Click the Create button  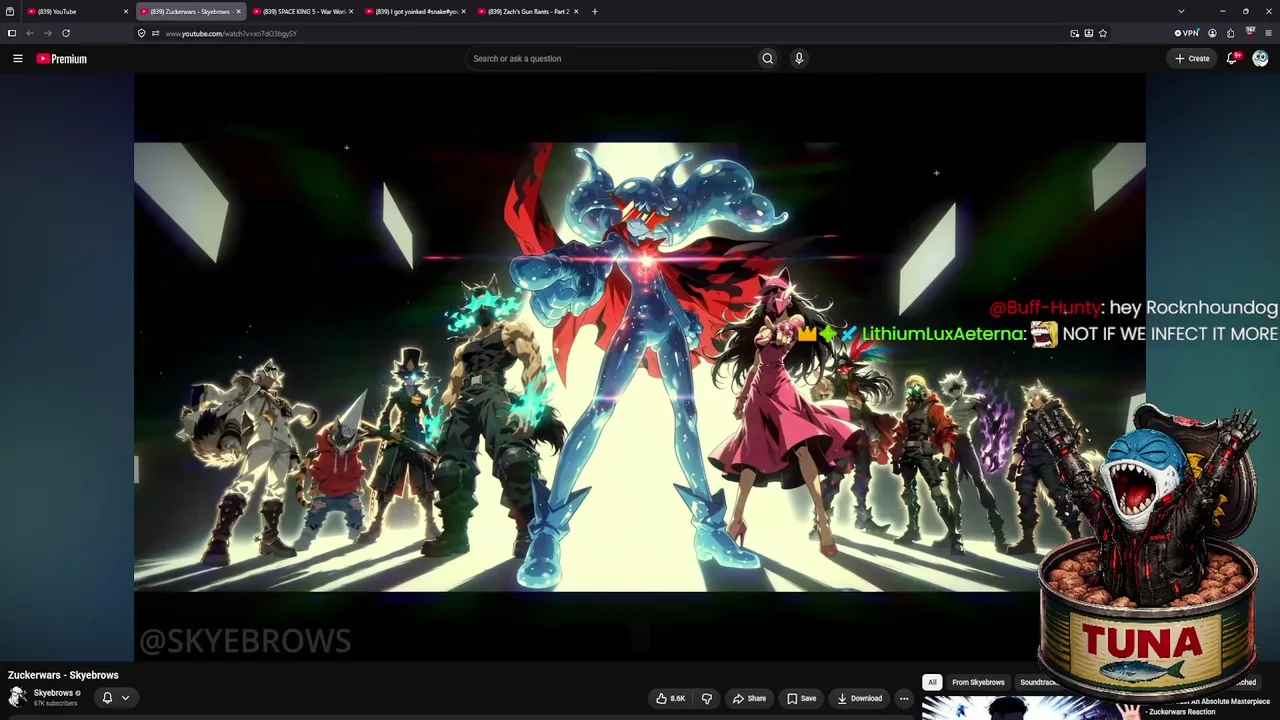1192,59
